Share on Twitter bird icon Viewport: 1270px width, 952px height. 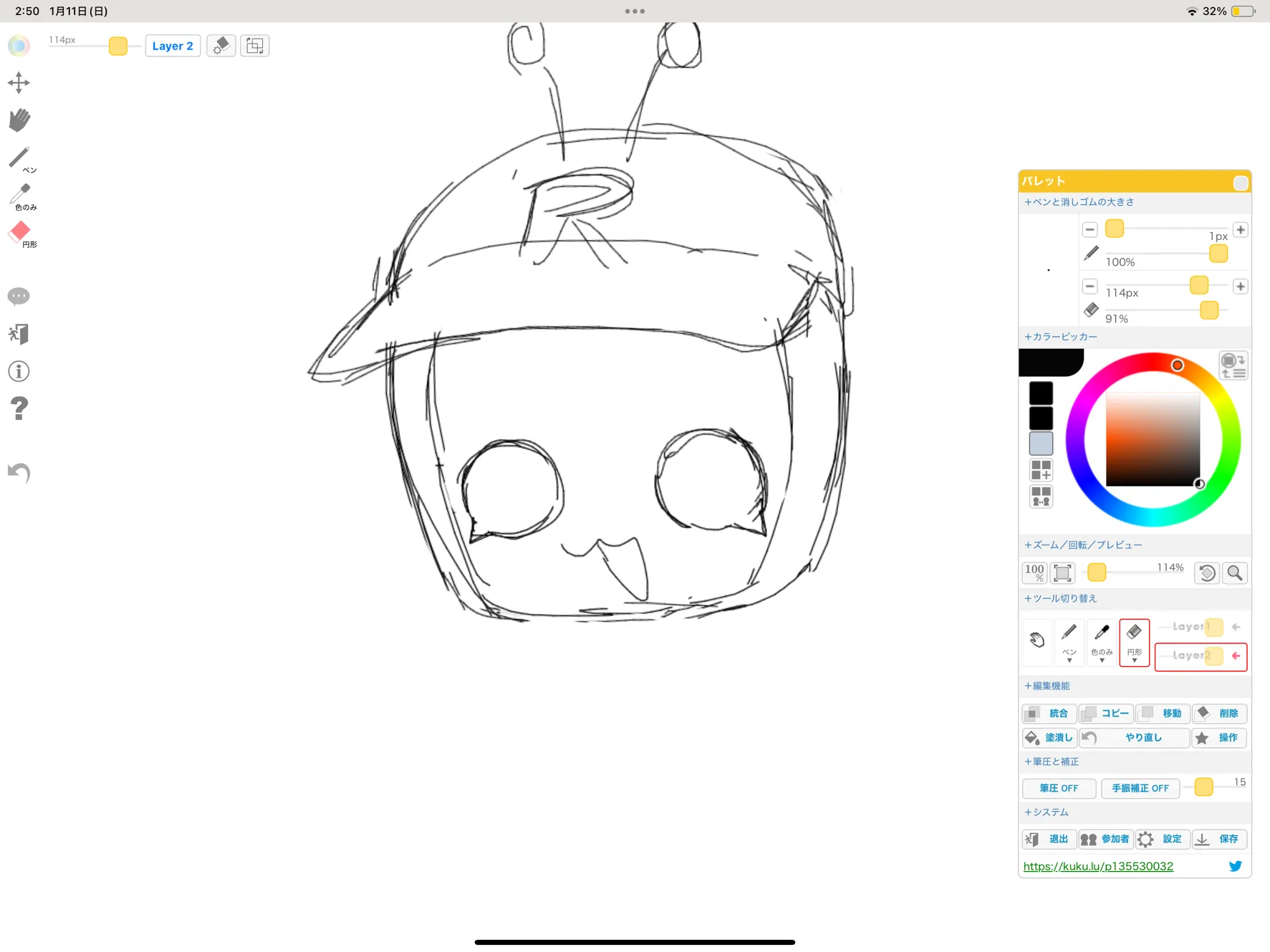[x=1236, y=866]
